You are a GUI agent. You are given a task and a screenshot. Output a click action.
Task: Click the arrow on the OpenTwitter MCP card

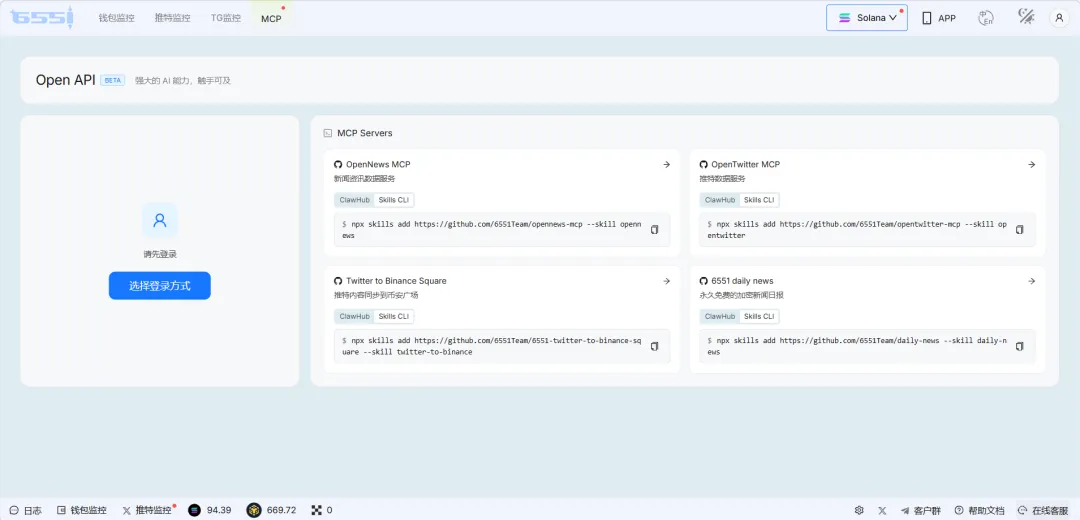[1031, 165]
